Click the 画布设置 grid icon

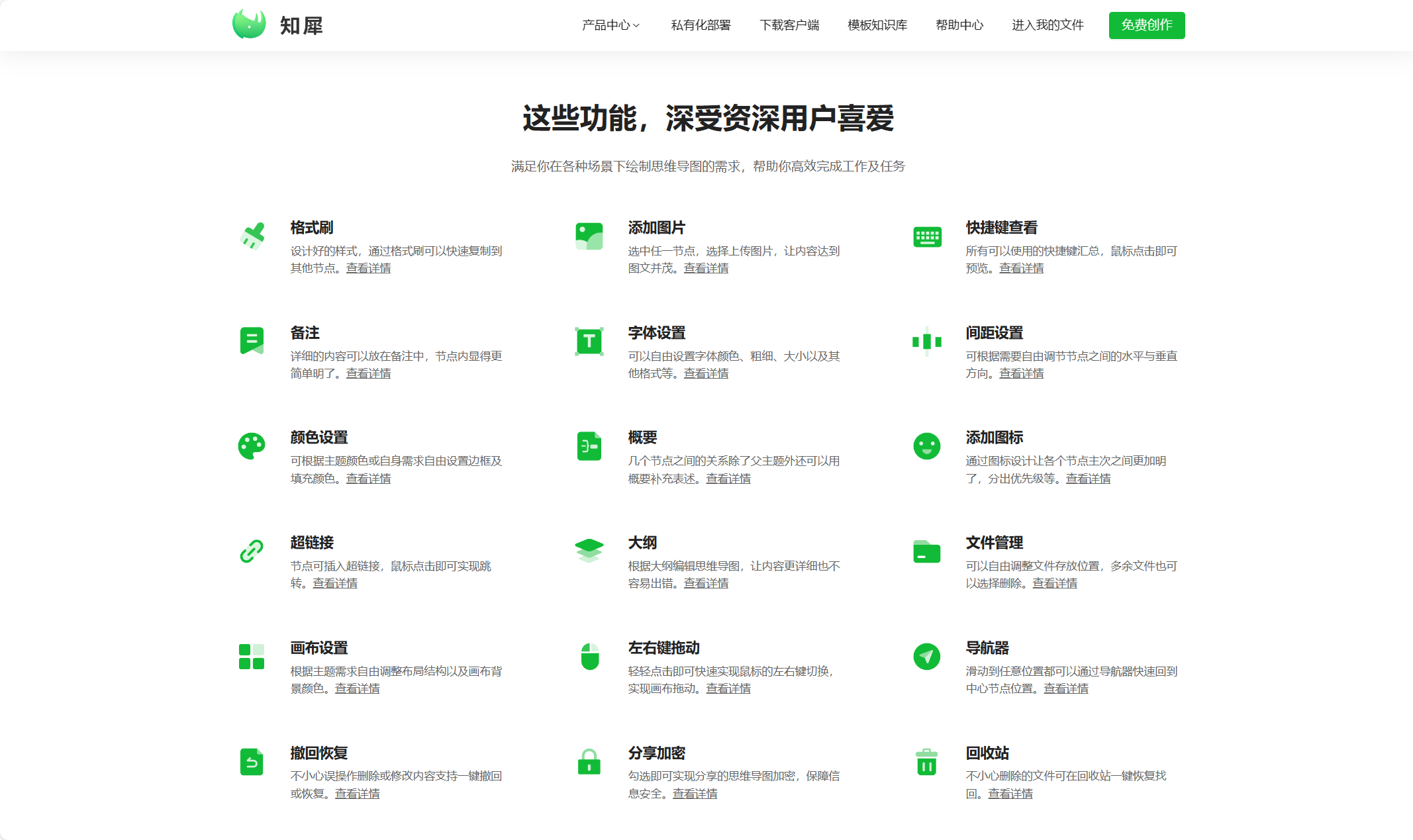click(x=252, y=657)
